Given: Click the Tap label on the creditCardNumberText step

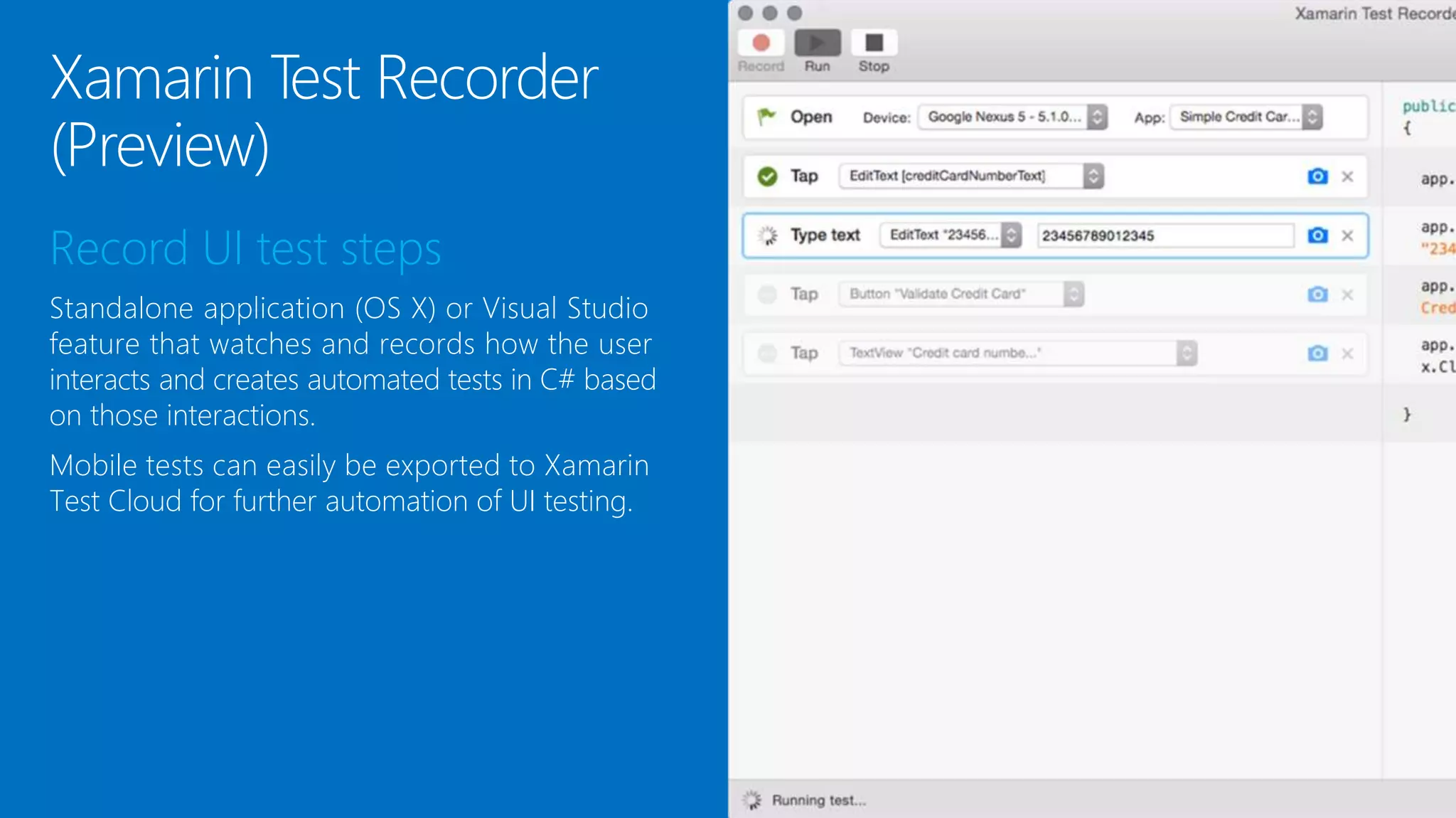Looking at the screenshot, I should (x=804, y=176).
